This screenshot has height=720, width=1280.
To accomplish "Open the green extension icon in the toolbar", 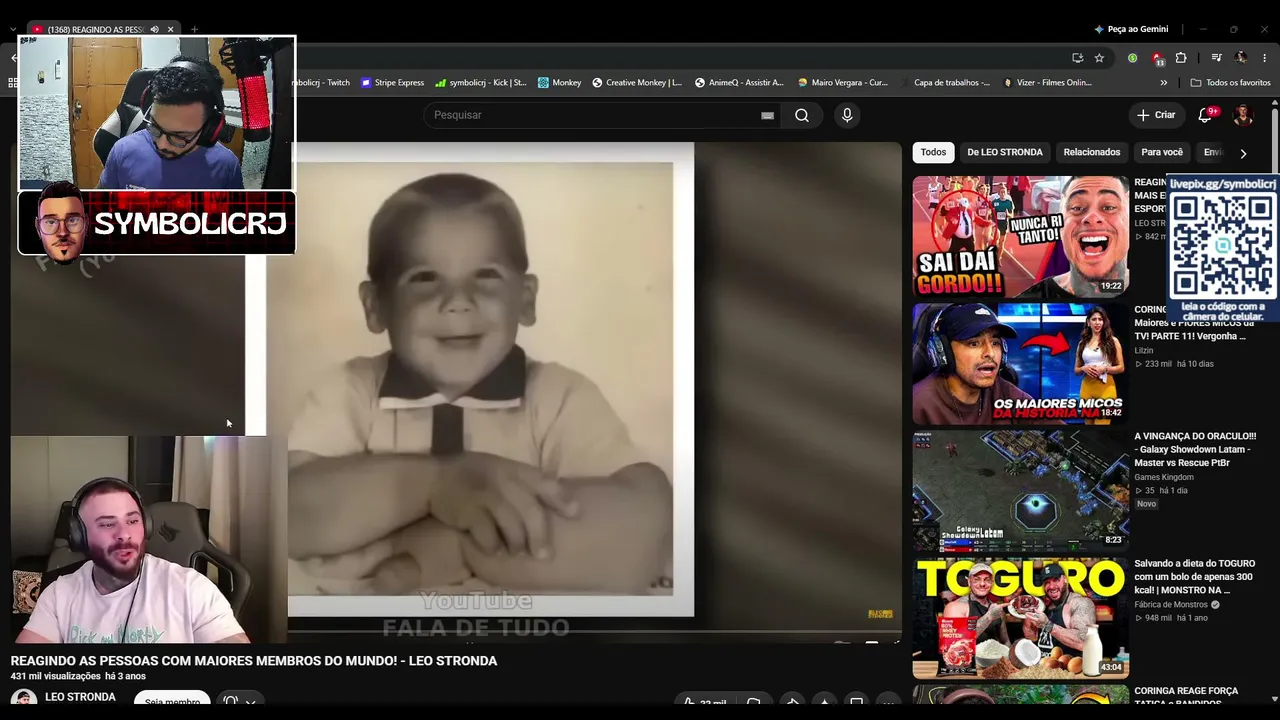I will 1132,58.
